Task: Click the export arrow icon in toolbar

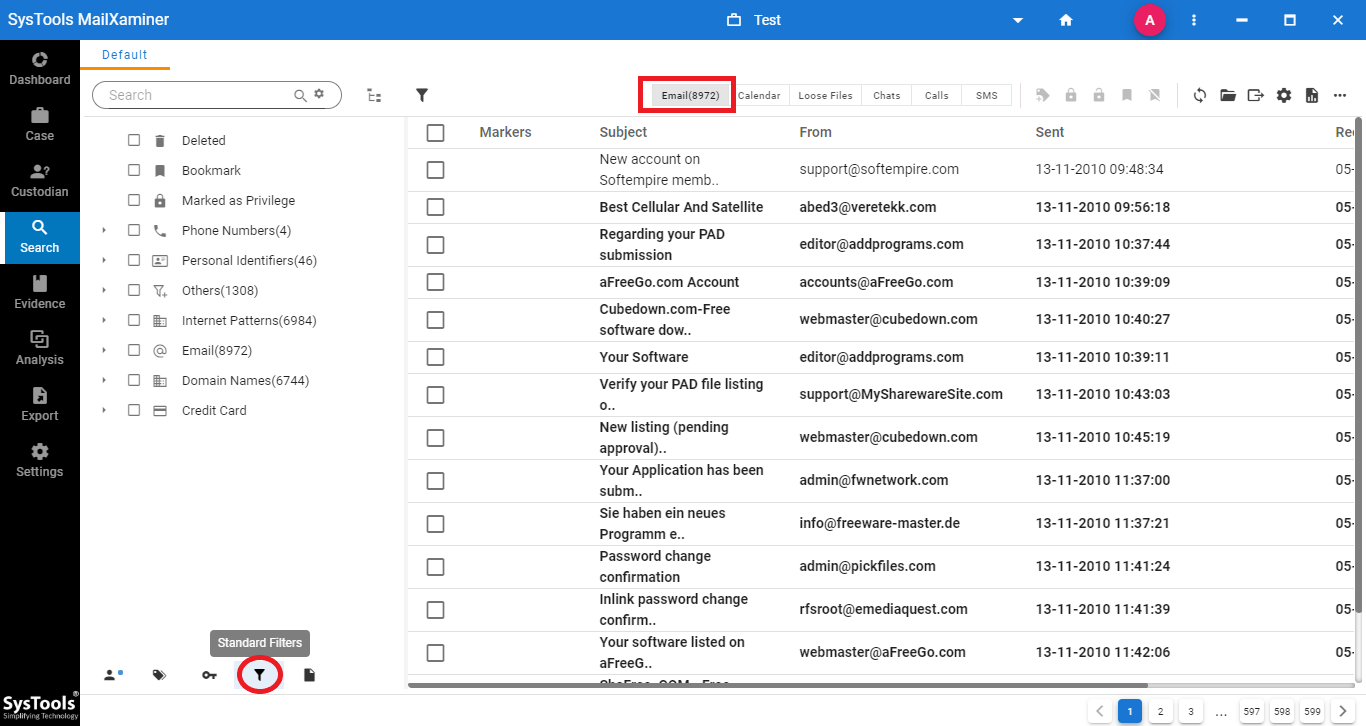Action: [1256, 95]
